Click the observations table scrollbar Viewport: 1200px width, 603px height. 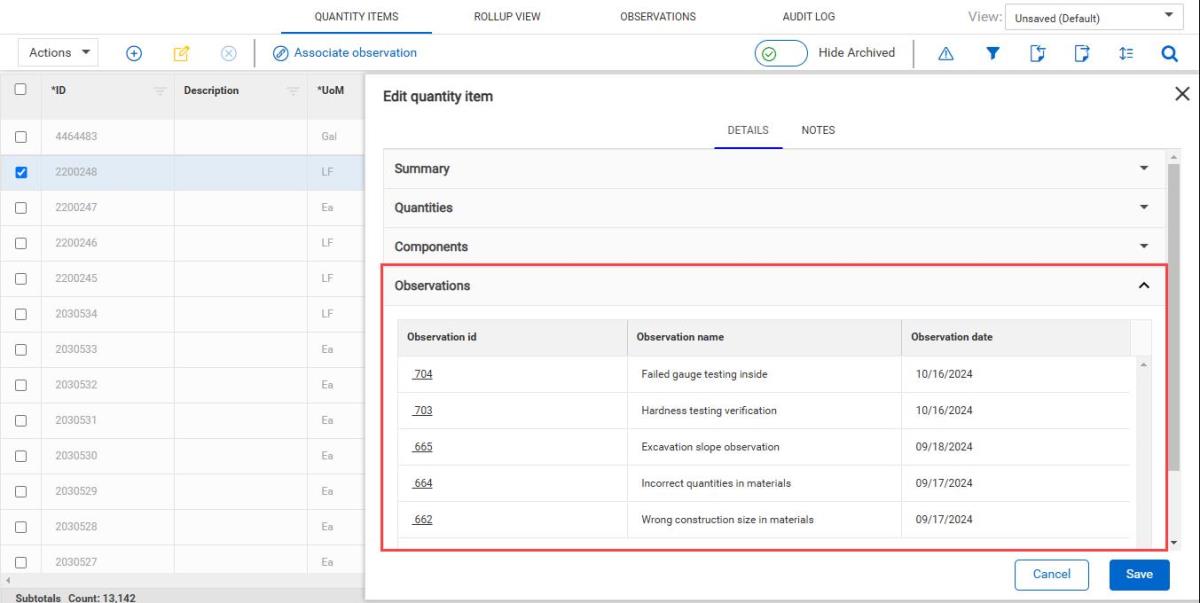click(x=1145, y=450)
